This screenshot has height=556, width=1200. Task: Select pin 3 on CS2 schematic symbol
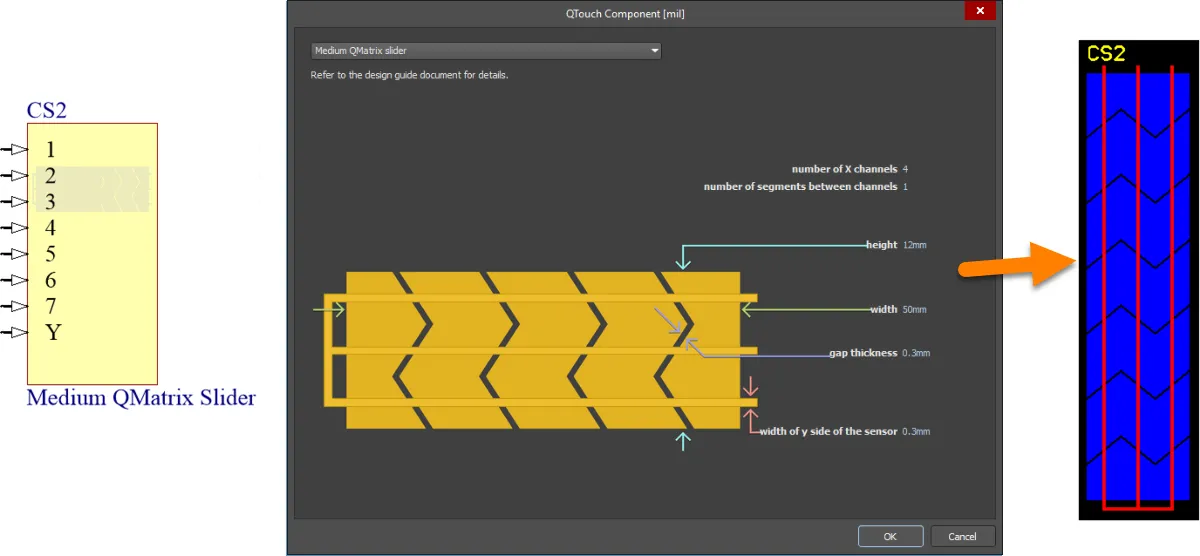[x=14, y=202]
